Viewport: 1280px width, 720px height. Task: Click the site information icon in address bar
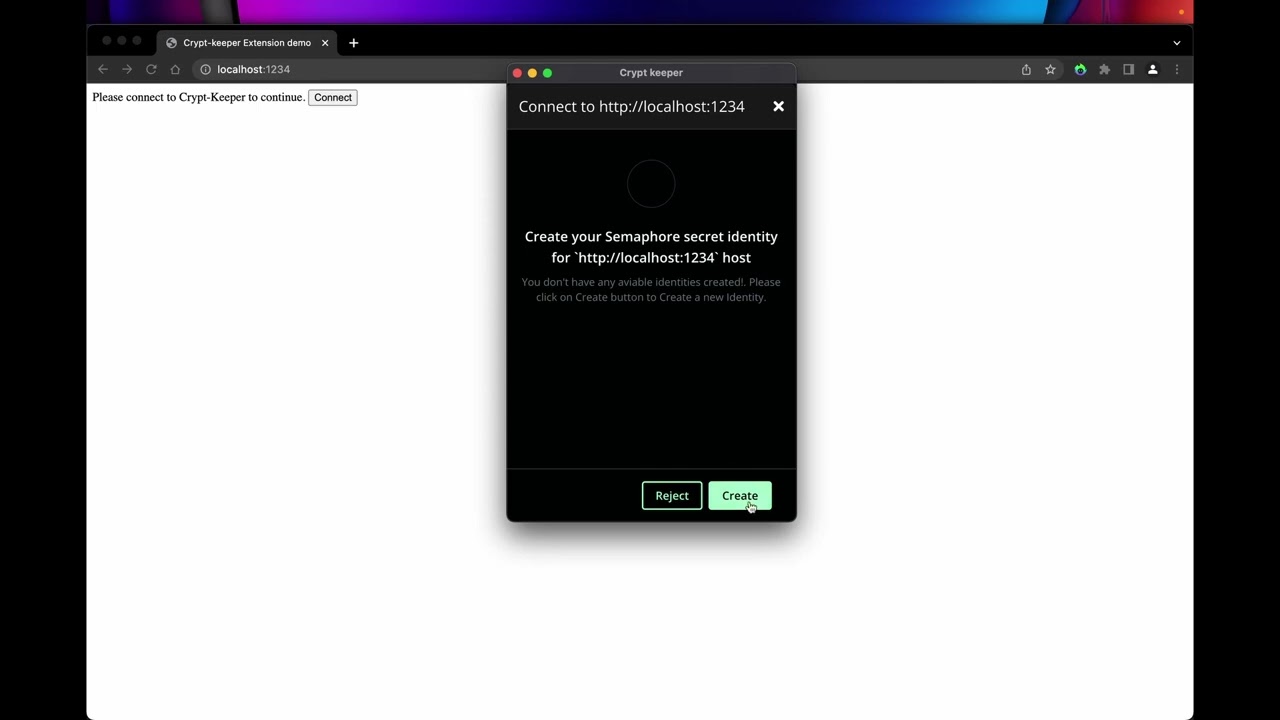[205, 69]
